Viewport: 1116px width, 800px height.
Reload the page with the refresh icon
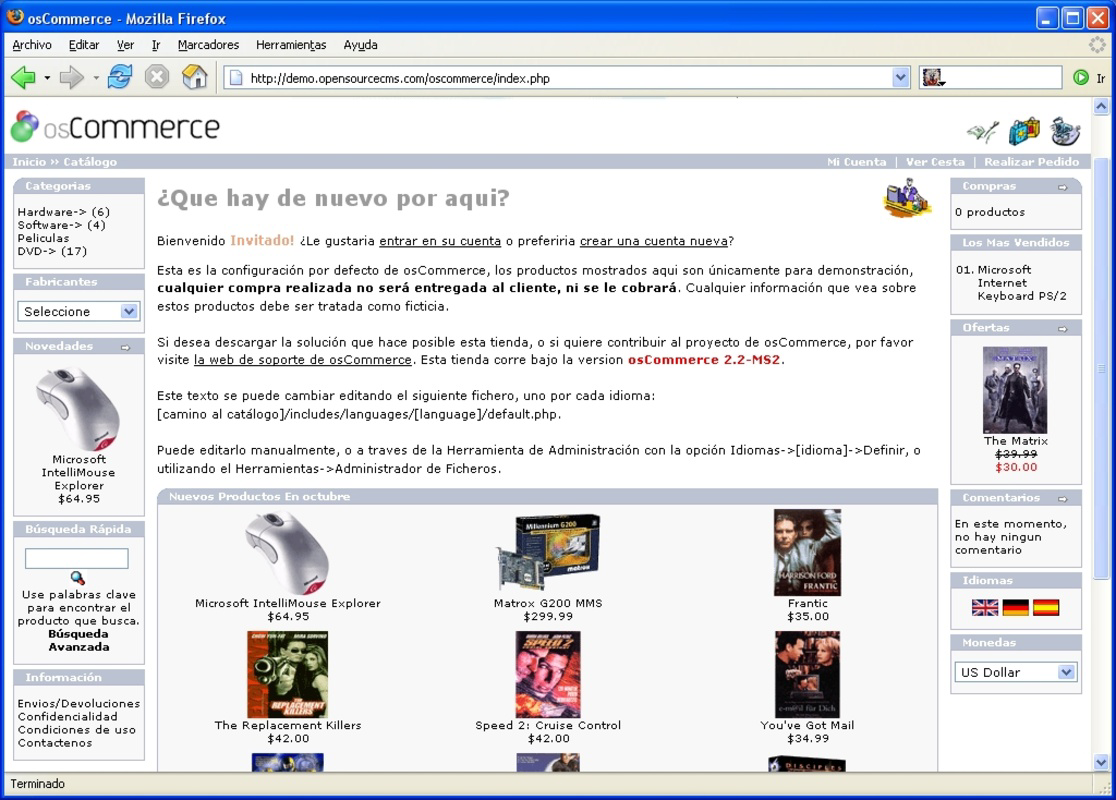[x=120, y=77]
